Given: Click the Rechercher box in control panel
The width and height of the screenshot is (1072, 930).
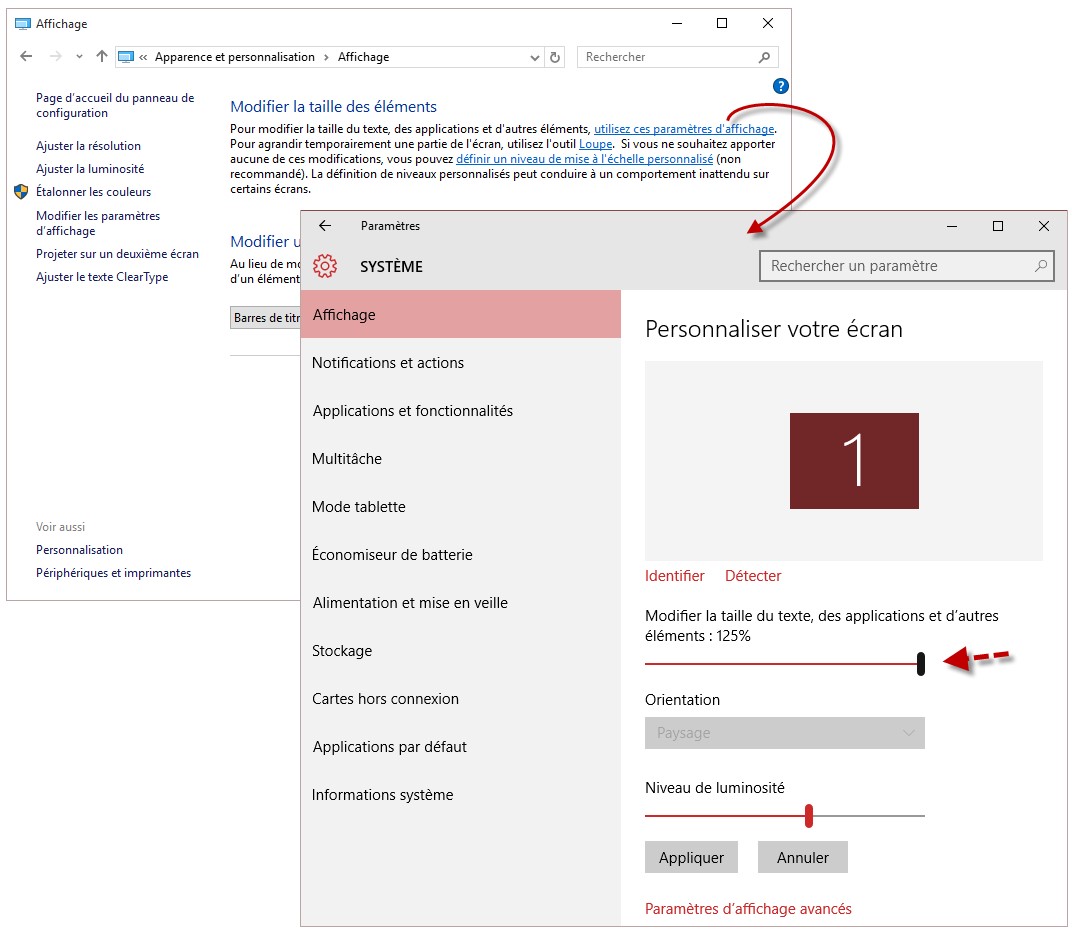Looking at the screenshot, I should click(678, 57).
